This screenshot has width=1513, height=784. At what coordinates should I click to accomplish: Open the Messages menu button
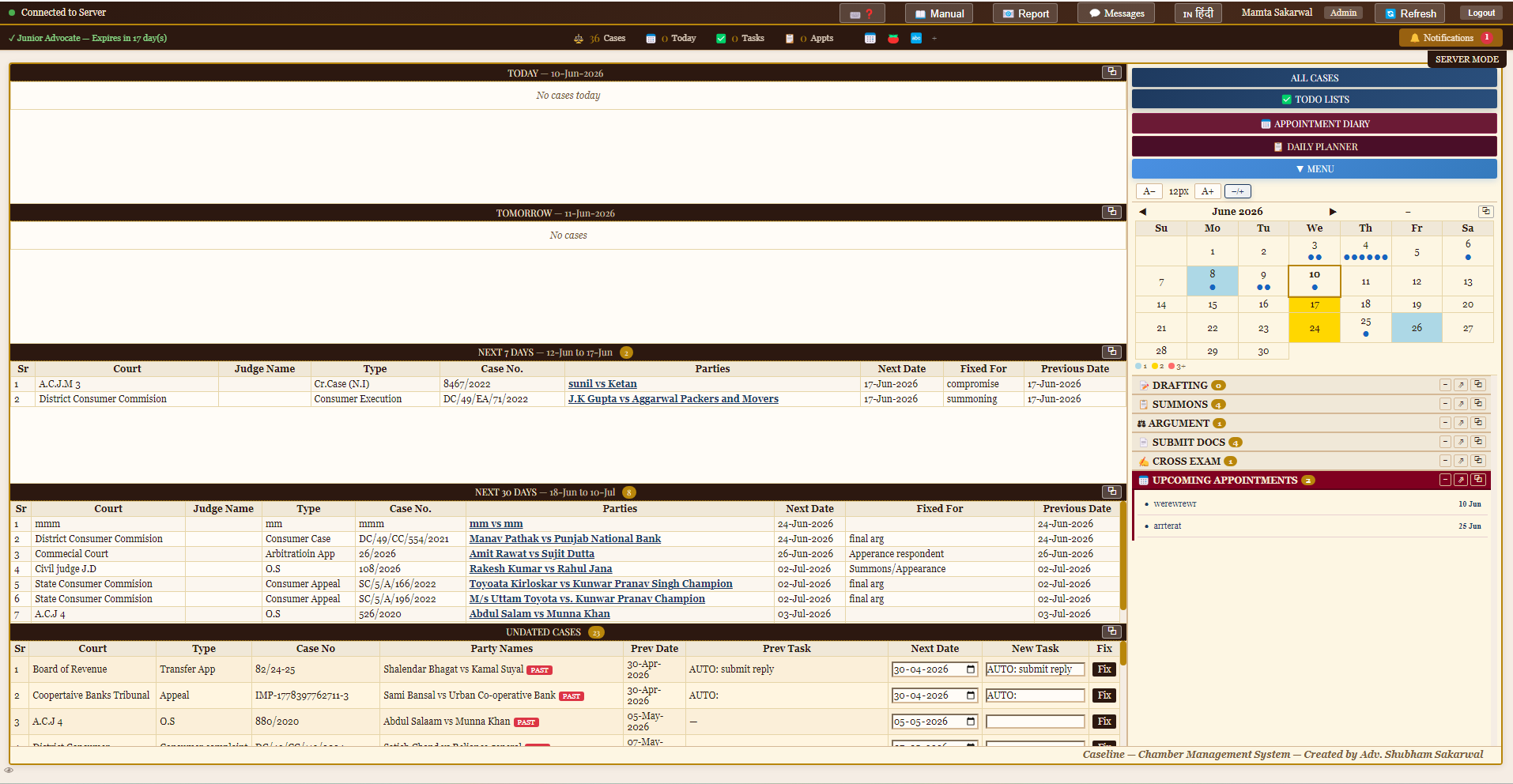tap(1116, 13)
